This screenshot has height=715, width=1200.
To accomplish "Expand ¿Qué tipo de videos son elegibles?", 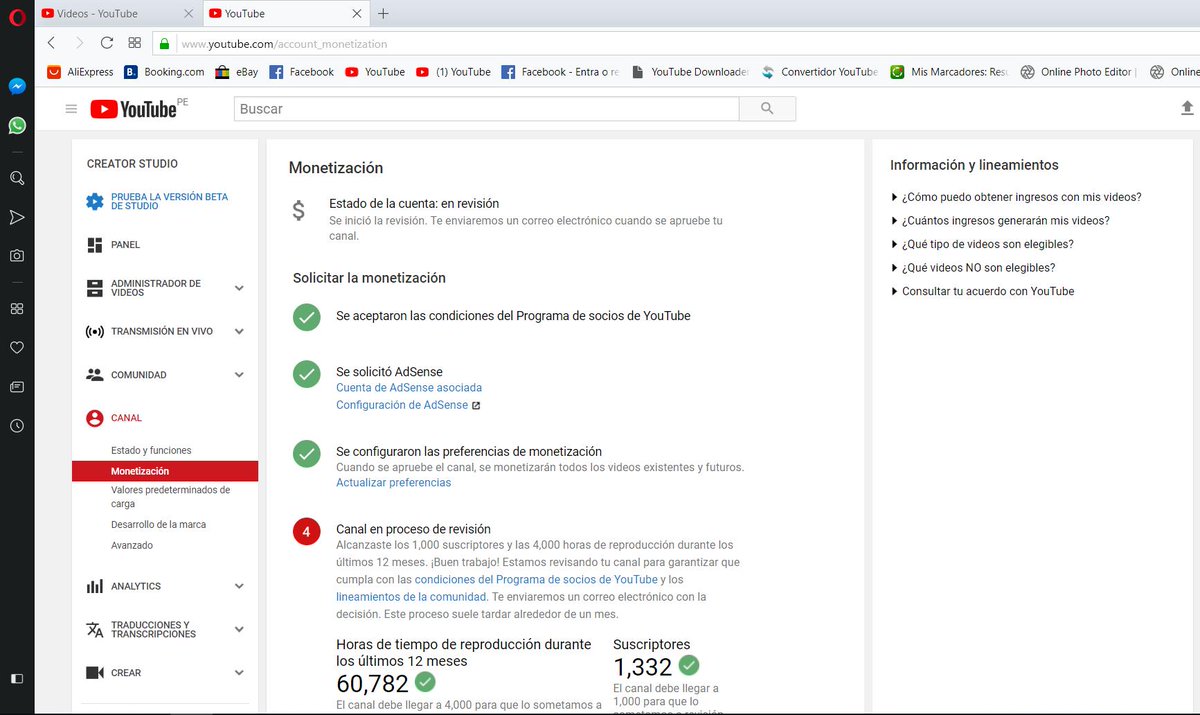I will (982, 244).
